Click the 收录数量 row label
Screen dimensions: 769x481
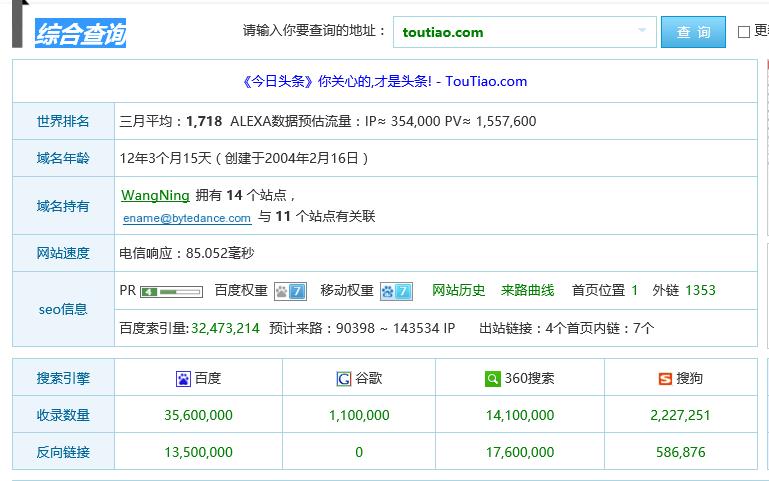pos(63,415)
